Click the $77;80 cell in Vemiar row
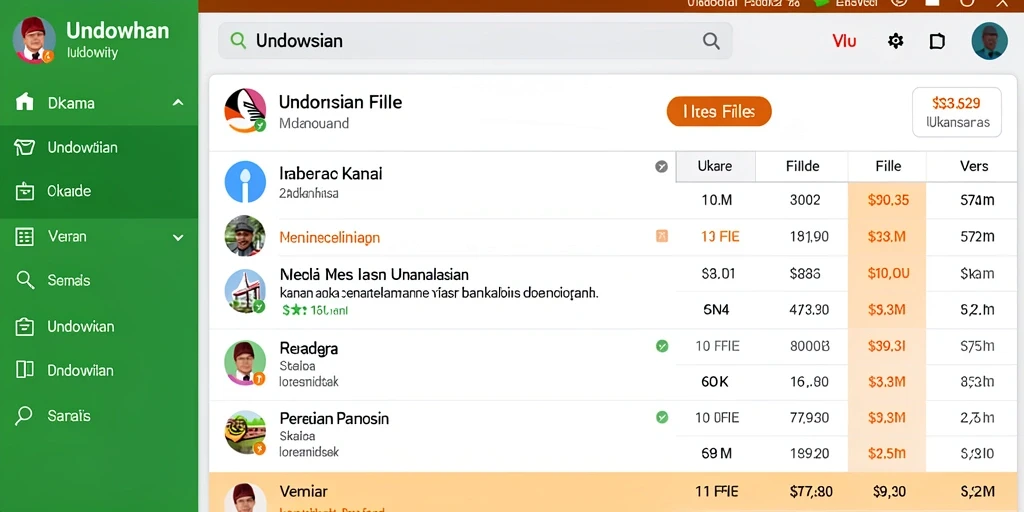 [x=810, y=491]
